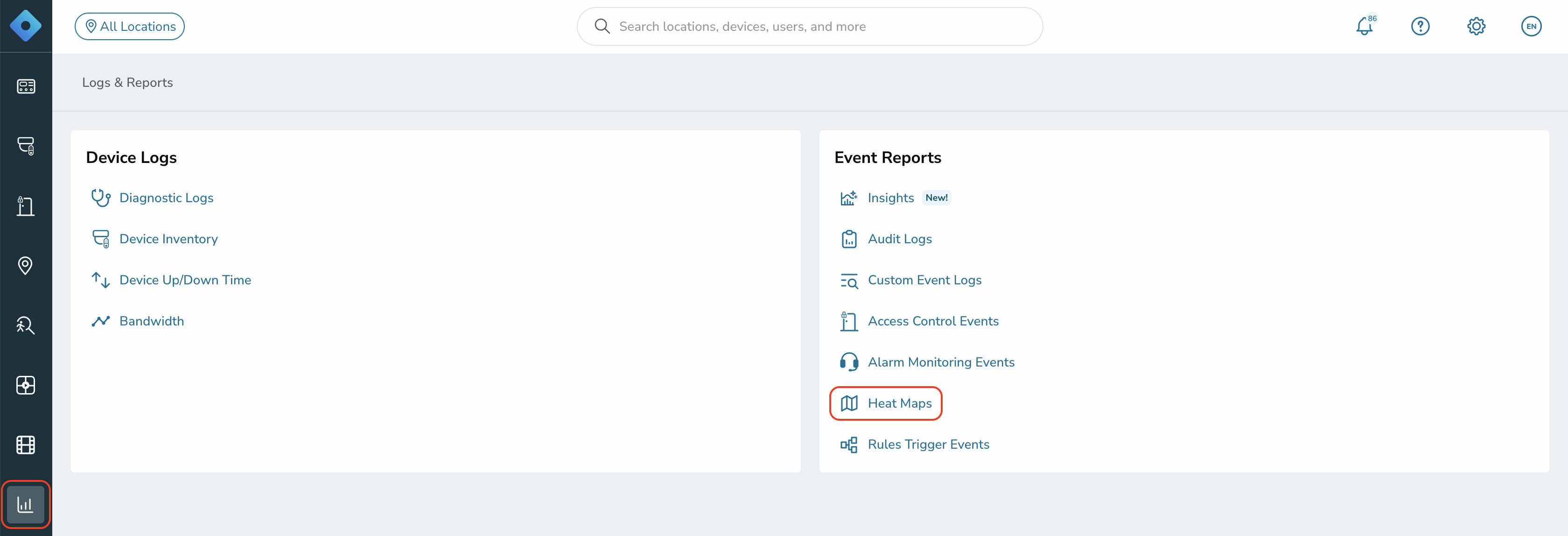This screenshot has height=536, width=1568.
Task: Open the film strip sidebar icon
Action: tap(26, 444)
